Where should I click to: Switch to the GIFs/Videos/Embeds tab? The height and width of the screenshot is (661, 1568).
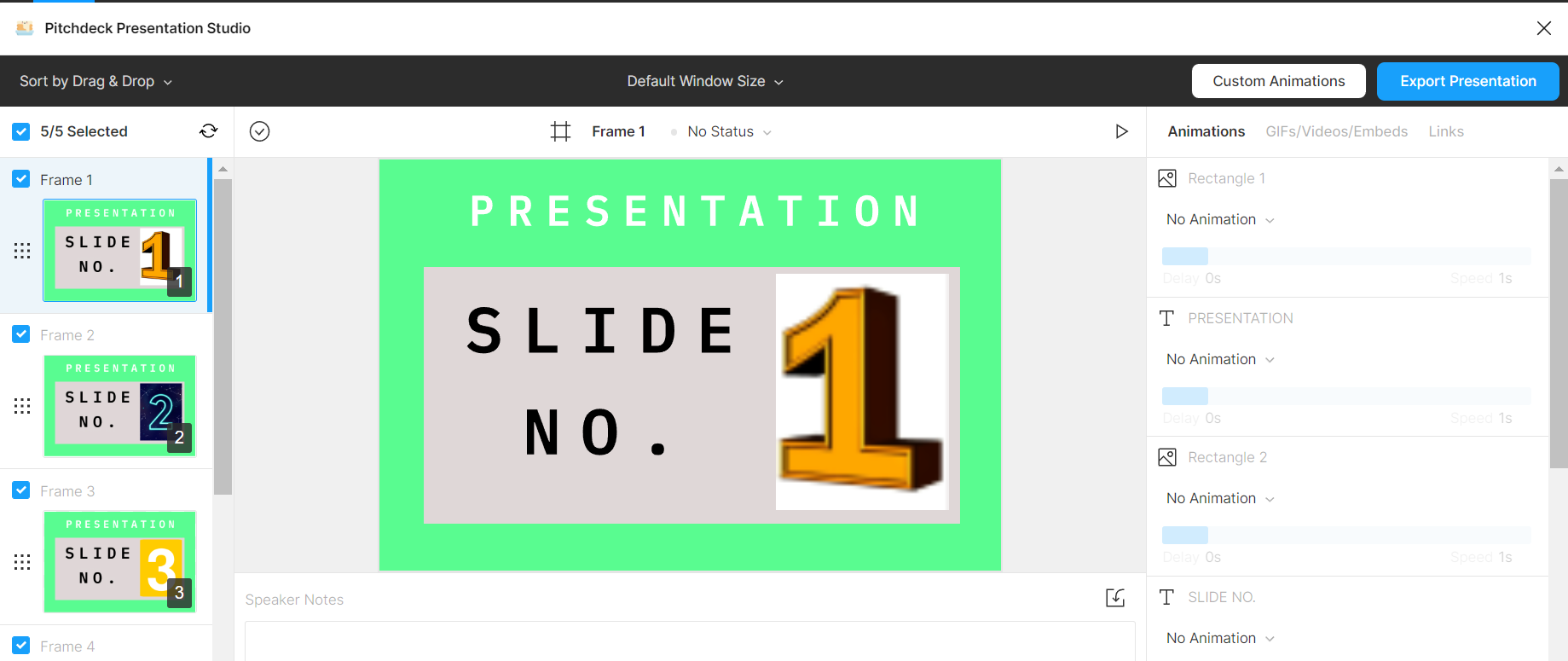tap(1336, 131)
